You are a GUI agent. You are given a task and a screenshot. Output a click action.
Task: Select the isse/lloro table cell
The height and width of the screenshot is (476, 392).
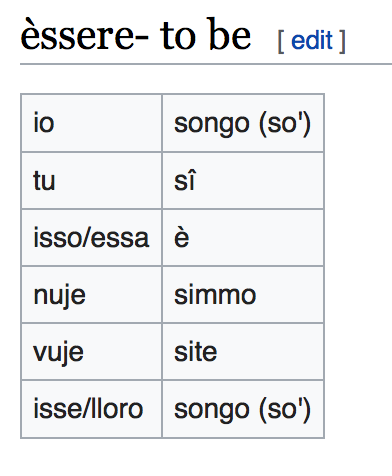click(x=92, y=409)
